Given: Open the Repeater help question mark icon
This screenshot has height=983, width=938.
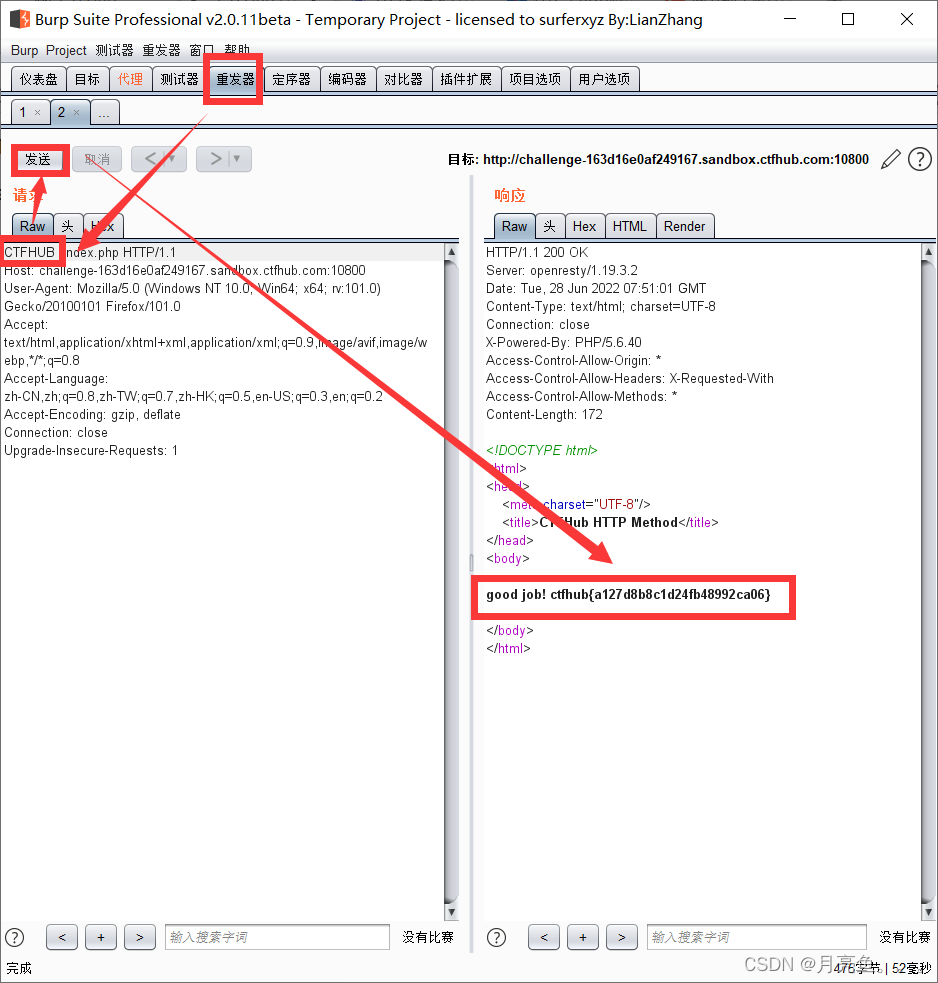Looking at the screenshot, I should pyautogui.click(x=920, y=159).
